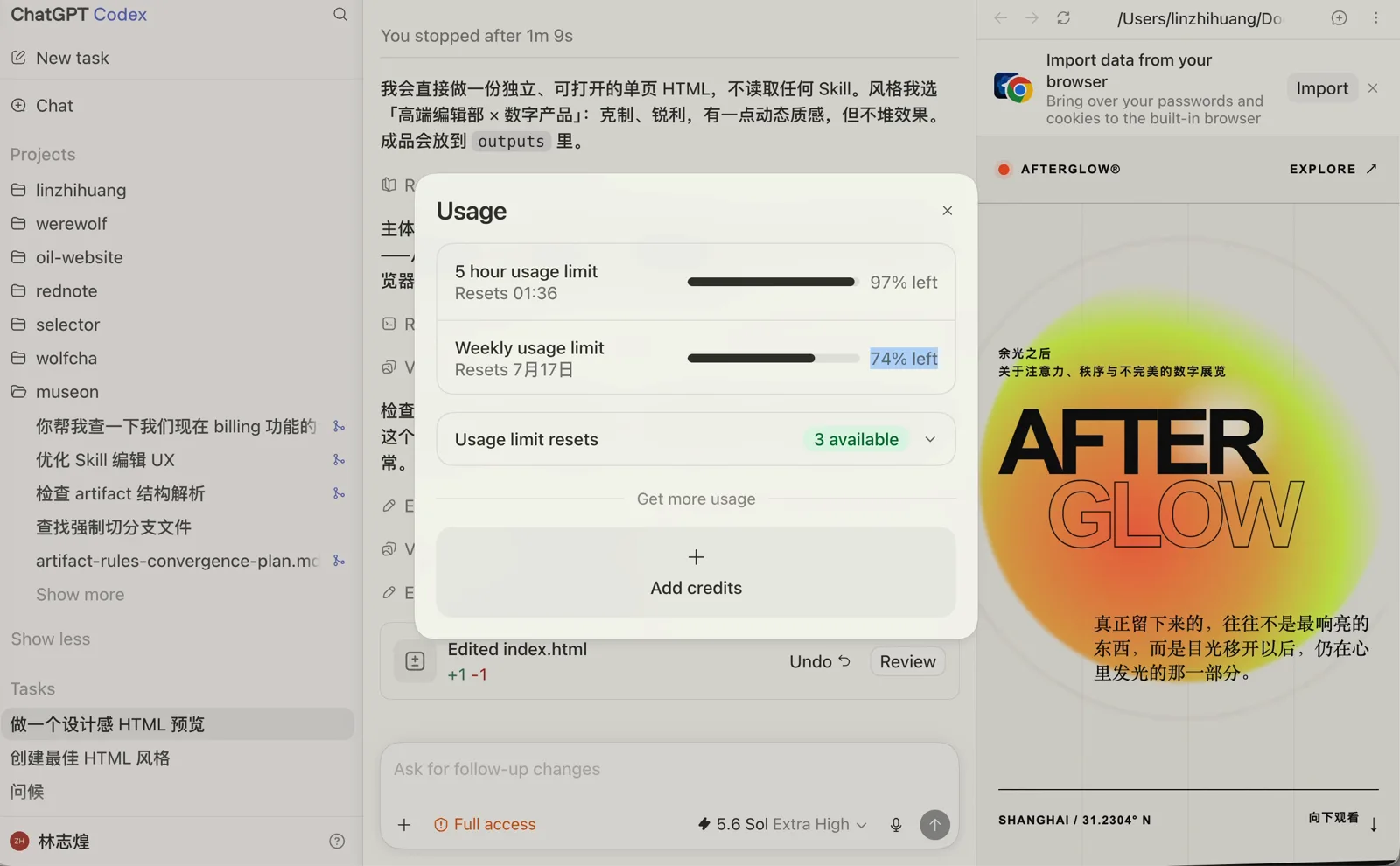Image resolution: width=1400 pixels, height=866 pixels.
Task: Click the 3 available badge
Action: coord(856,439)
